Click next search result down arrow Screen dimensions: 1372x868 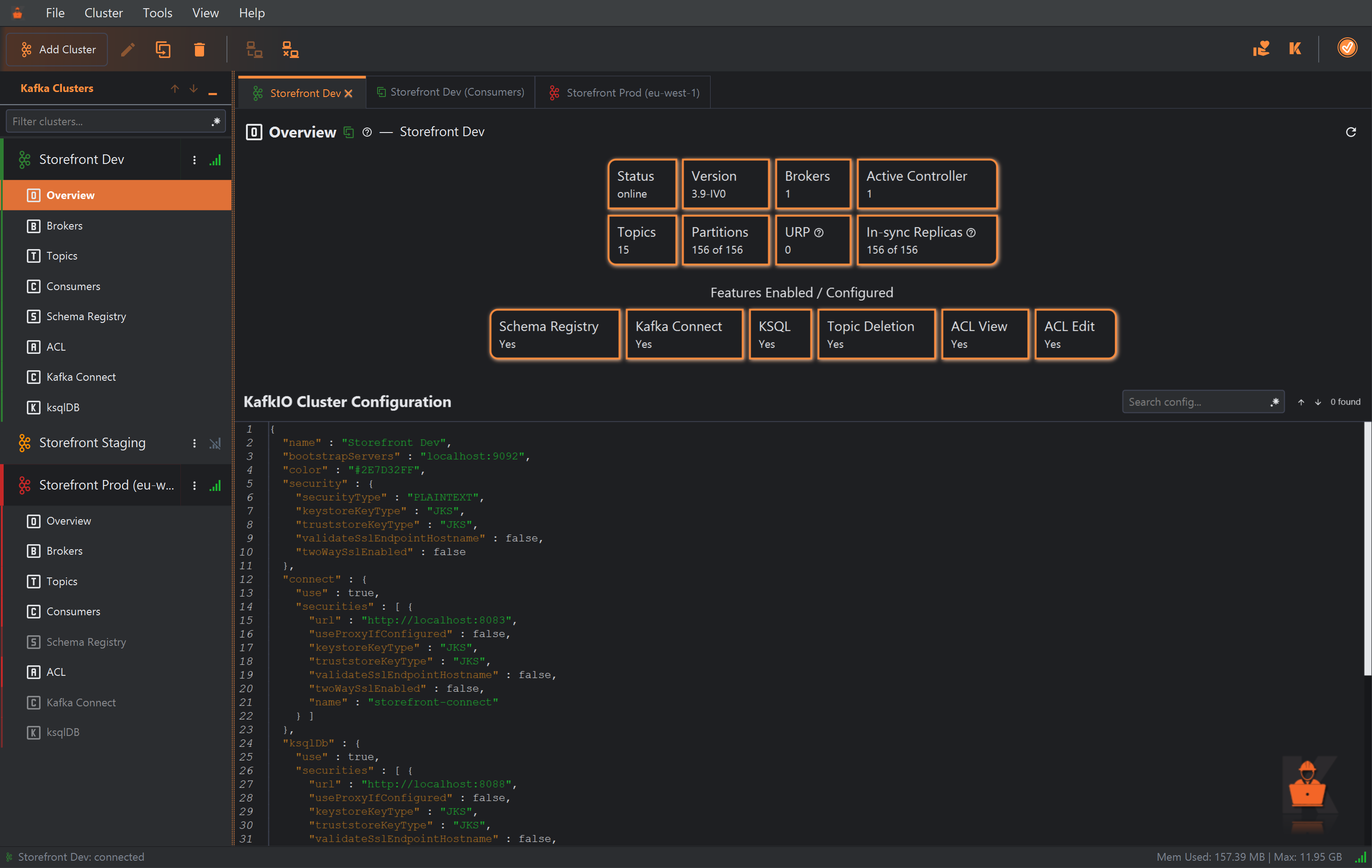click(x=1318, y=402)
